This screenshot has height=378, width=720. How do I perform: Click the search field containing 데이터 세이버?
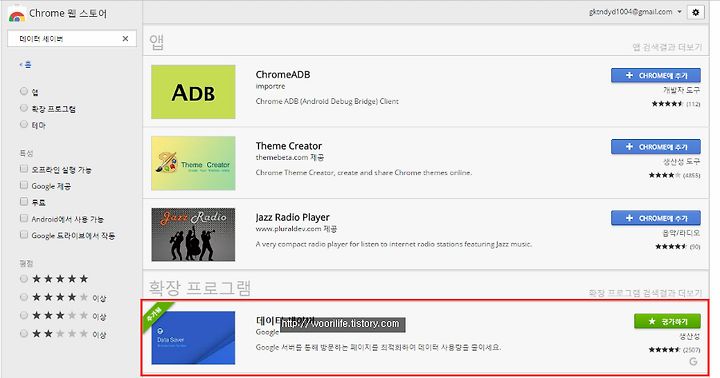pyautogui.click(x=72, y=39)
